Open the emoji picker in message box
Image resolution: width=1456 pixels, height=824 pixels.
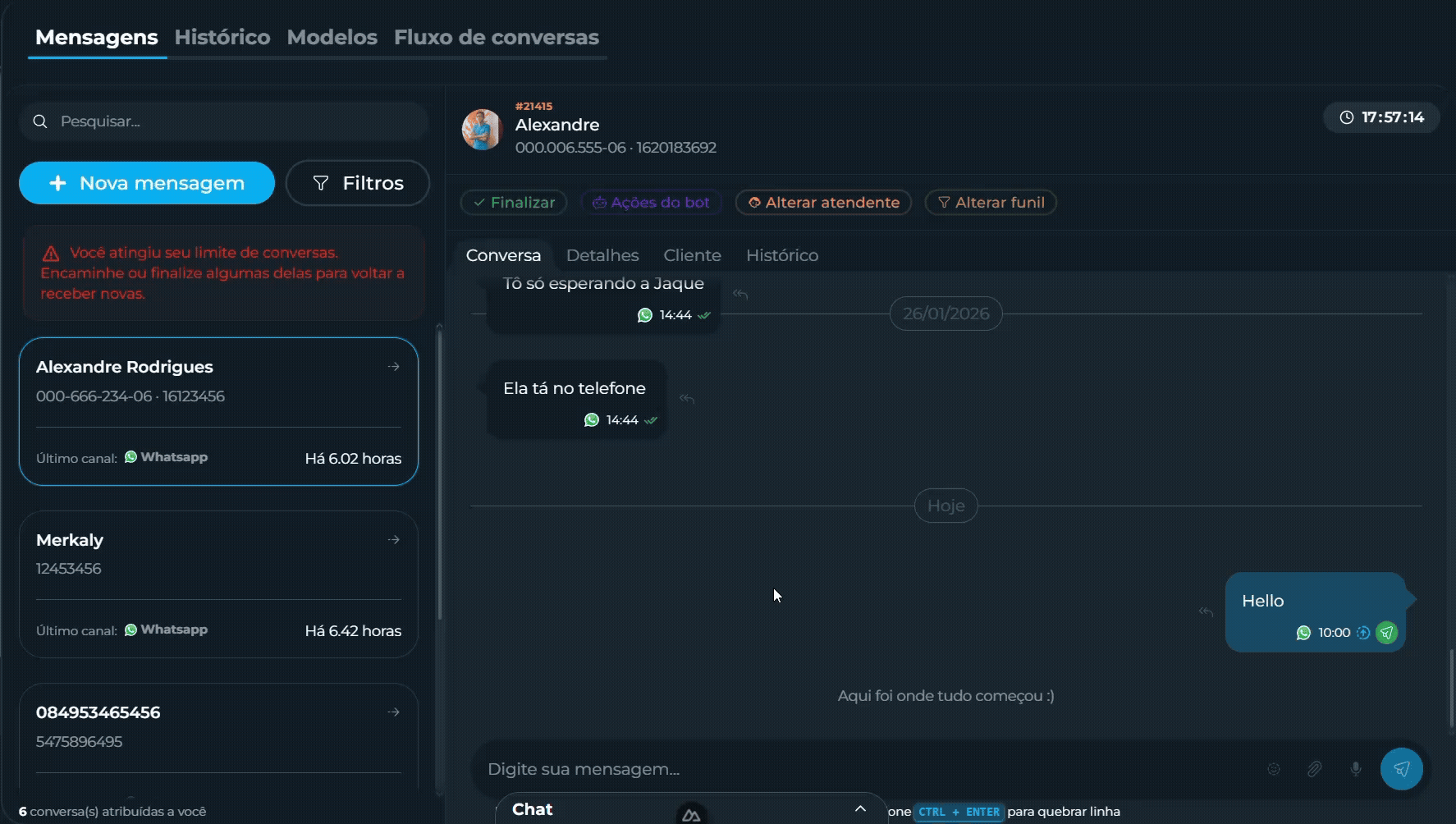coord(1274,769)
